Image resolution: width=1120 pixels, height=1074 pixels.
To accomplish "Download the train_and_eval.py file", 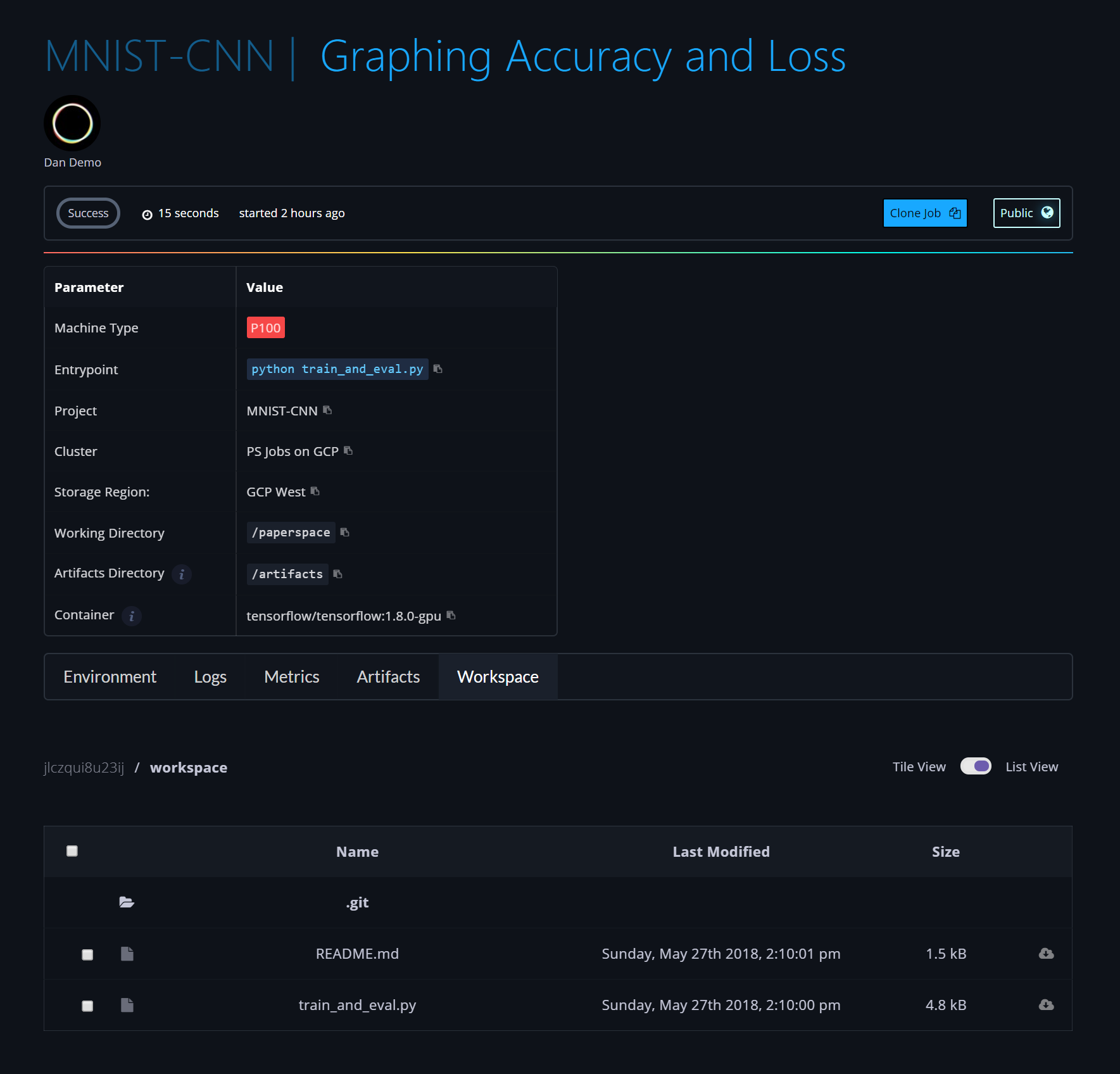I will pos(1046,1005).
